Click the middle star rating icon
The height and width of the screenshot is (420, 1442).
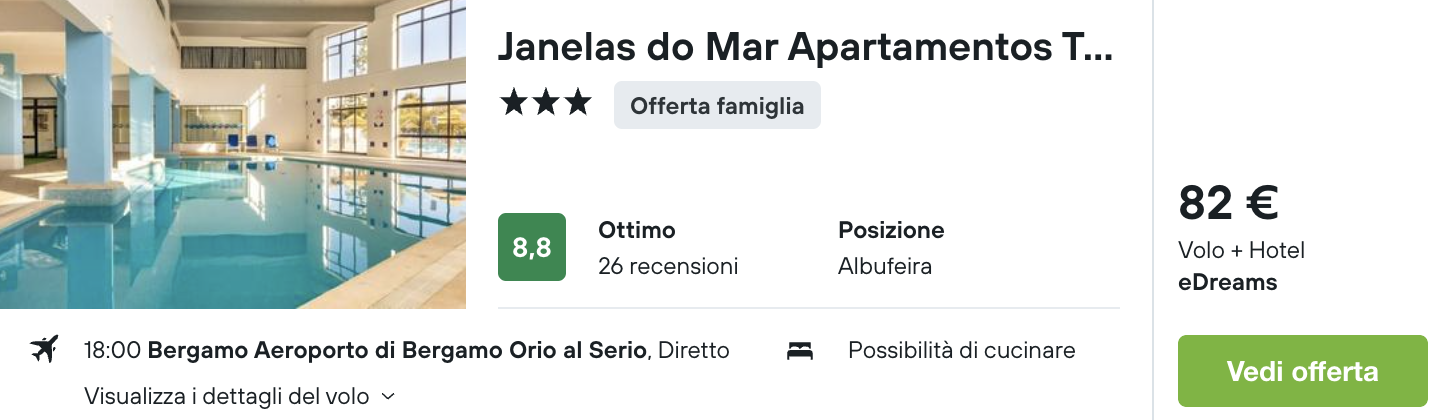coord(545,103)
